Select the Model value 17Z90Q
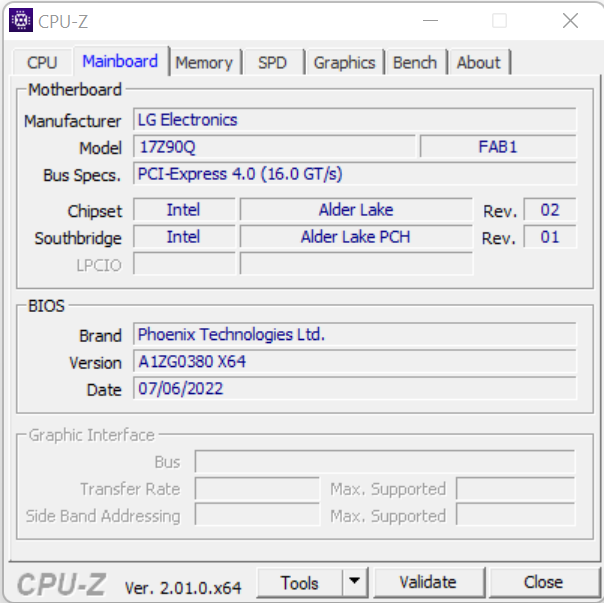The width and height of the screenshot is (604, 603). coord(274,146)
